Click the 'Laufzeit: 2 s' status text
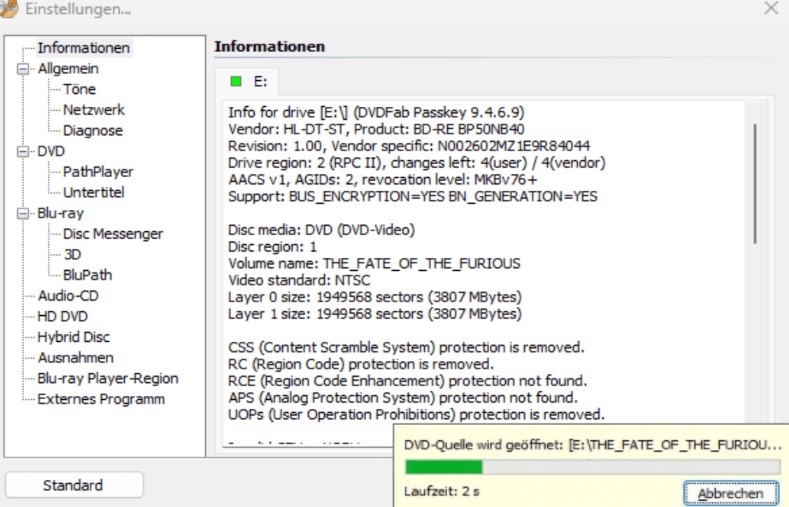Viewport: 789px width, 507px height. pos(442,491)
